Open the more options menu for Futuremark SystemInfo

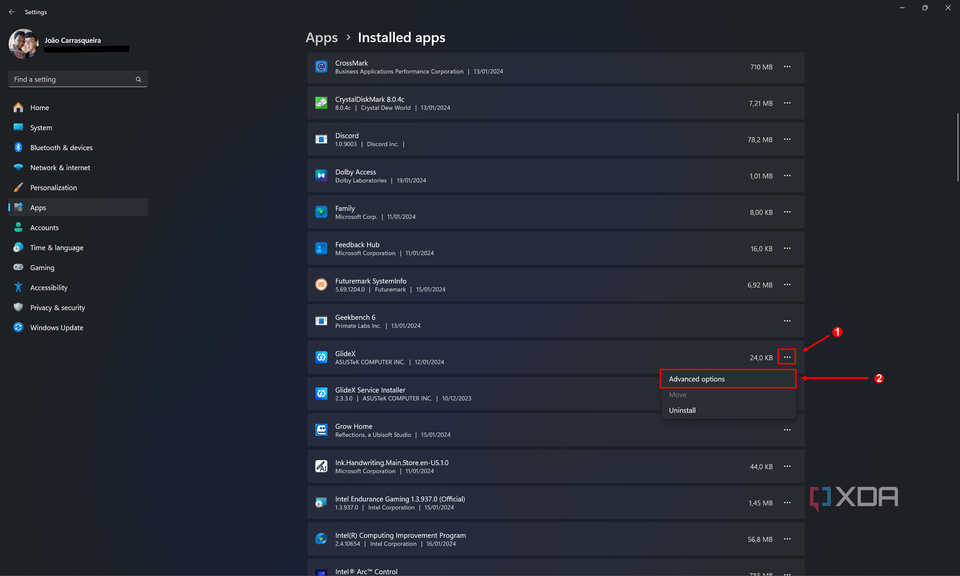pyautogui.click(x=787, y=285)
